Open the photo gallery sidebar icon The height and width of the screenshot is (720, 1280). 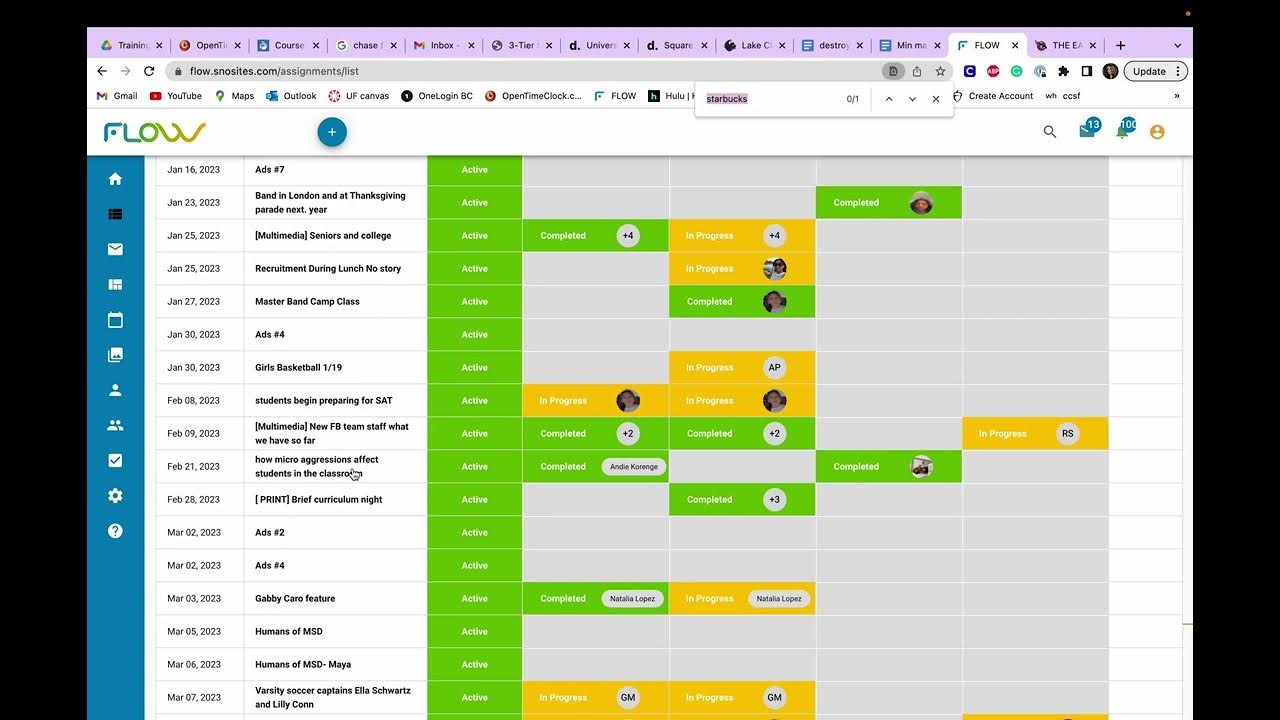pyautogui.click(x=115, y=355)
